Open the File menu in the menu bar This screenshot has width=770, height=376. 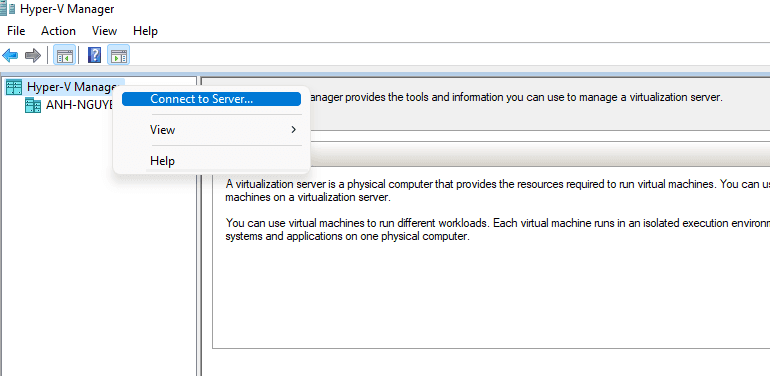[x=16, y=31]
